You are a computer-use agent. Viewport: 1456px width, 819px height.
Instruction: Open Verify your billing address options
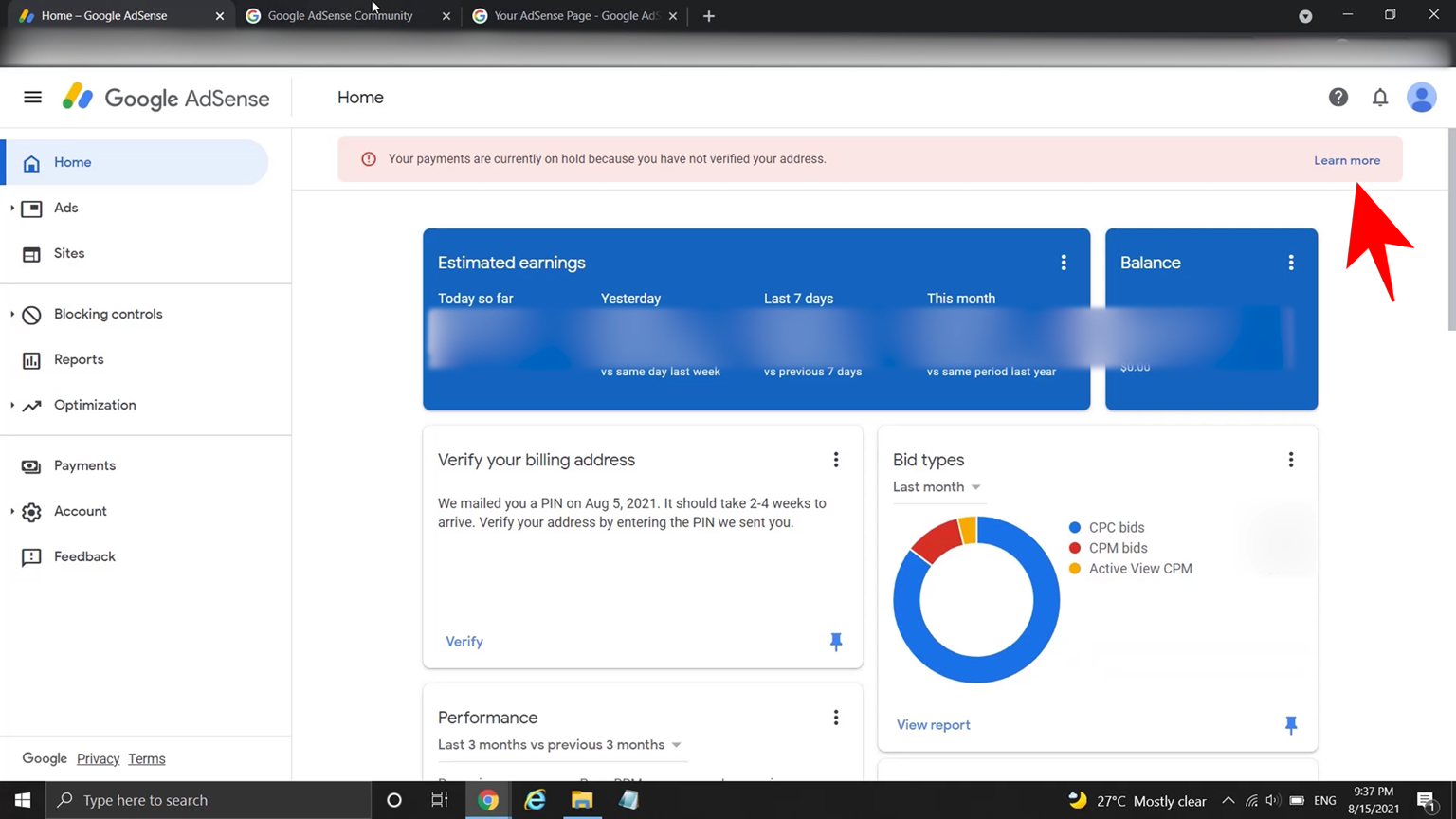836,460
